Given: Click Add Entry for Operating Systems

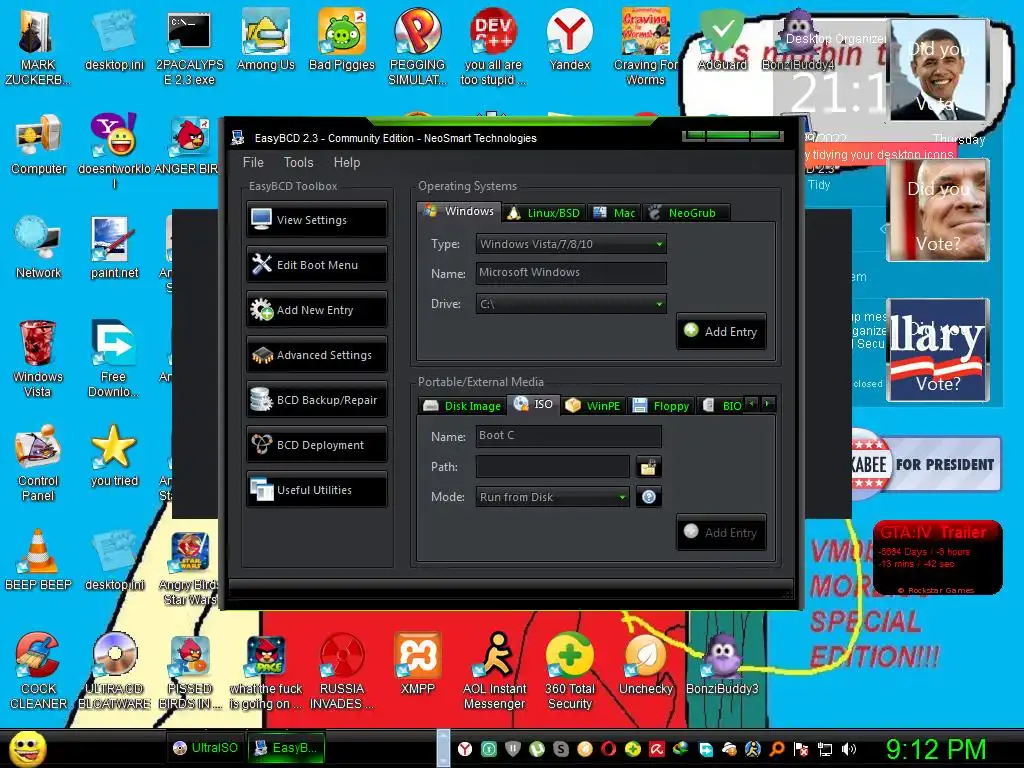Looking at the screenshot, I should pos(721,331).
